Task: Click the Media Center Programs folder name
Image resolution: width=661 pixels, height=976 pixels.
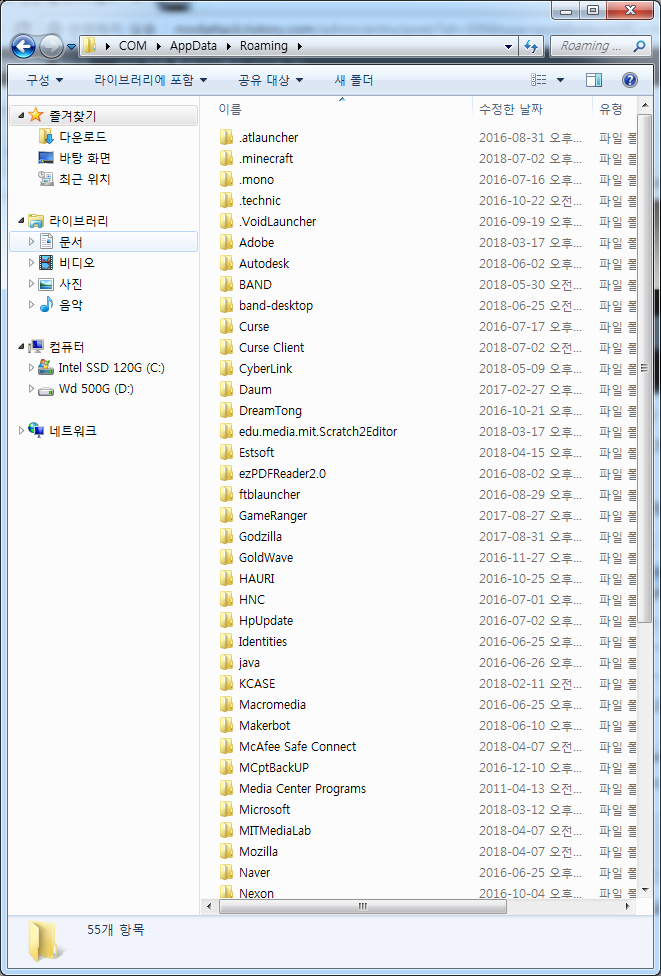Action: pyautogui.click(x=302, y=789)
